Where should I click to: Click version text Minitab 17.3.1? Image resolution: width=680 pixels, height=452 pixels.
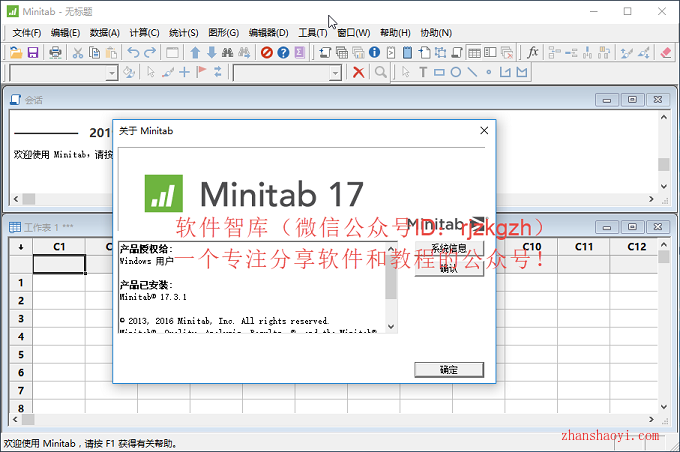pyautogui.click(x=153, y=297)
